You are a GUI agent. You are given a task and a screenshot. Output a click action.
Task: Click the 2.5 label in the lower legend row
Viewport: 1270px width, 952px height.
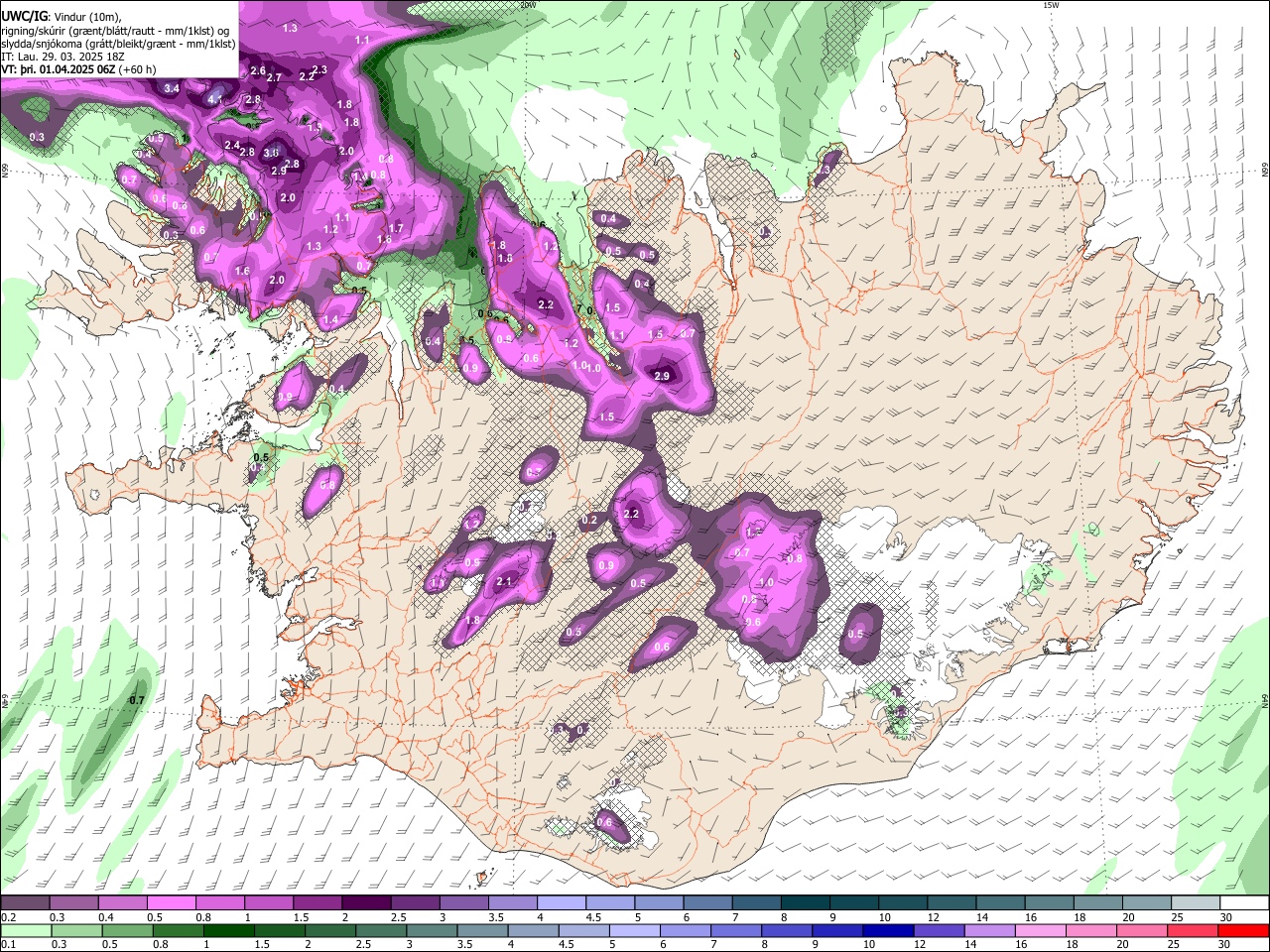[363, 945]
